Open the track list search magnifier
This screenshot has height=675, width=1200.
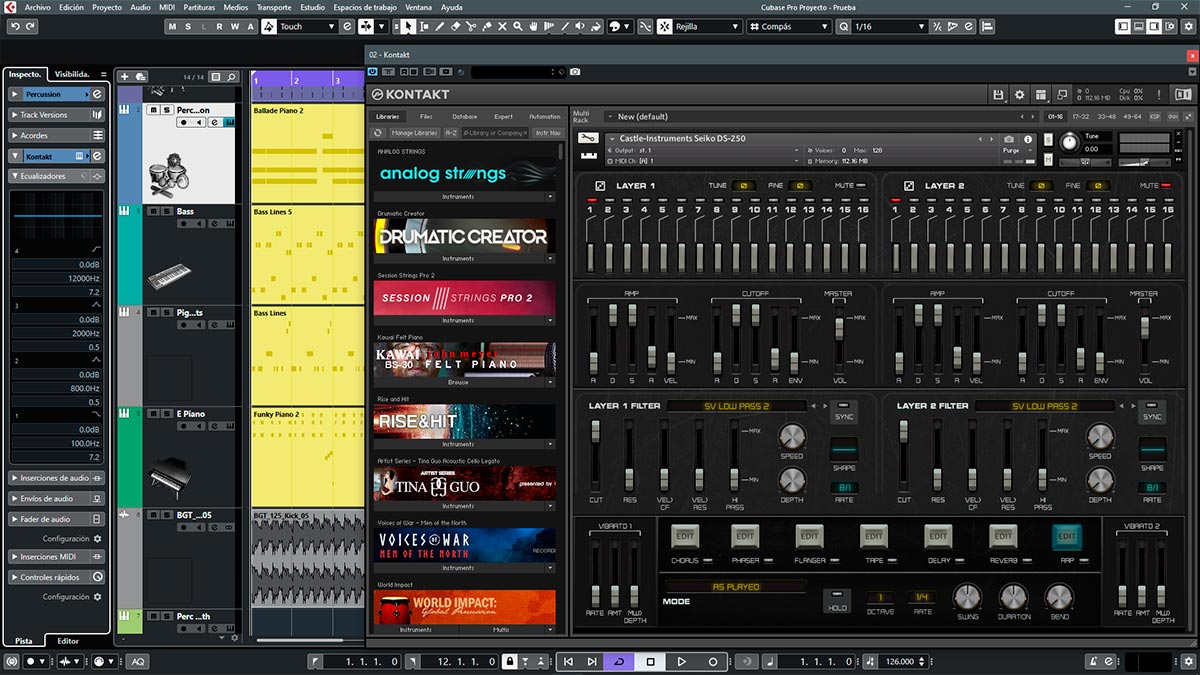click(x=231, y=76)
